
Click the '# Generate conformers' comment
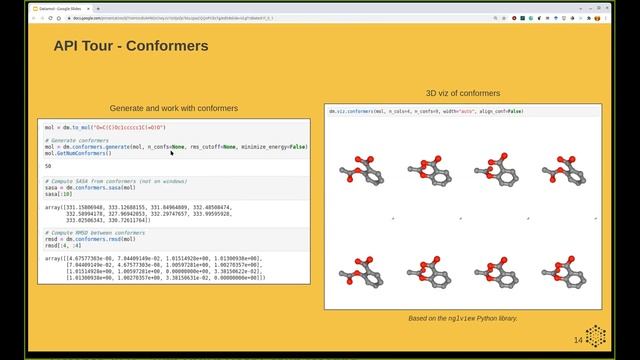coord(77,140)
